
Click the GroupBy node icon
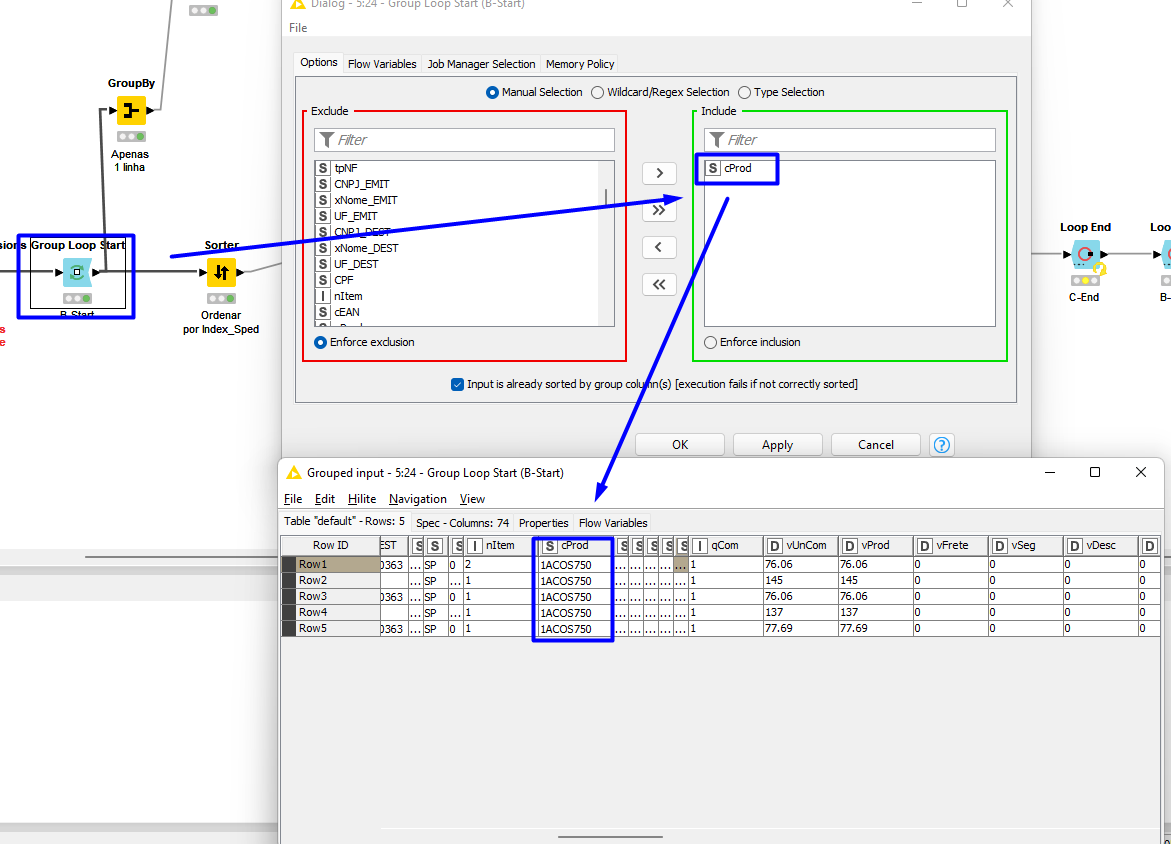click(x=131, y=110)
